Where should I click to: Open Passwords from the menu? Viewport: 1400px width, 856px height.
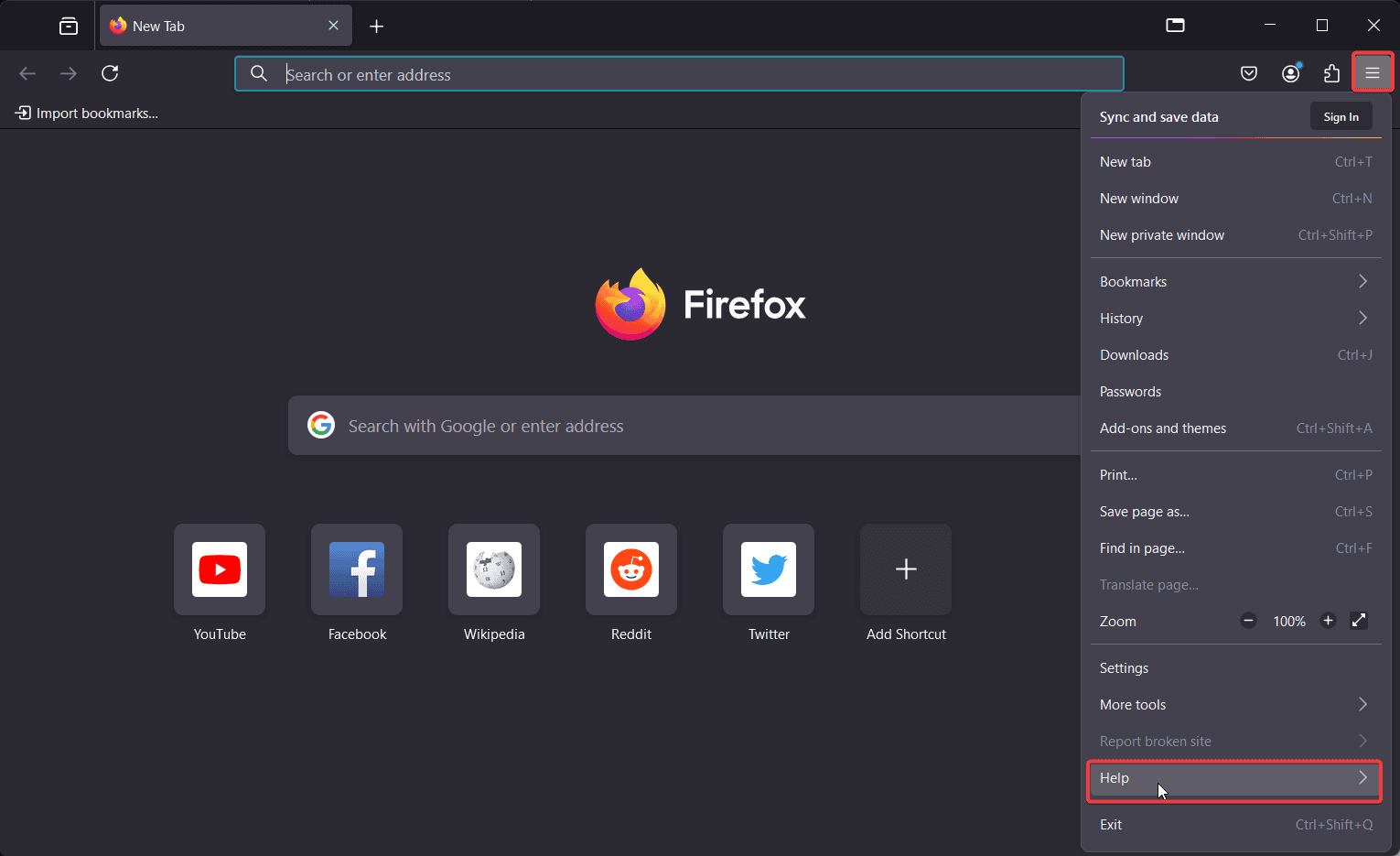(x=1235, y=392)
